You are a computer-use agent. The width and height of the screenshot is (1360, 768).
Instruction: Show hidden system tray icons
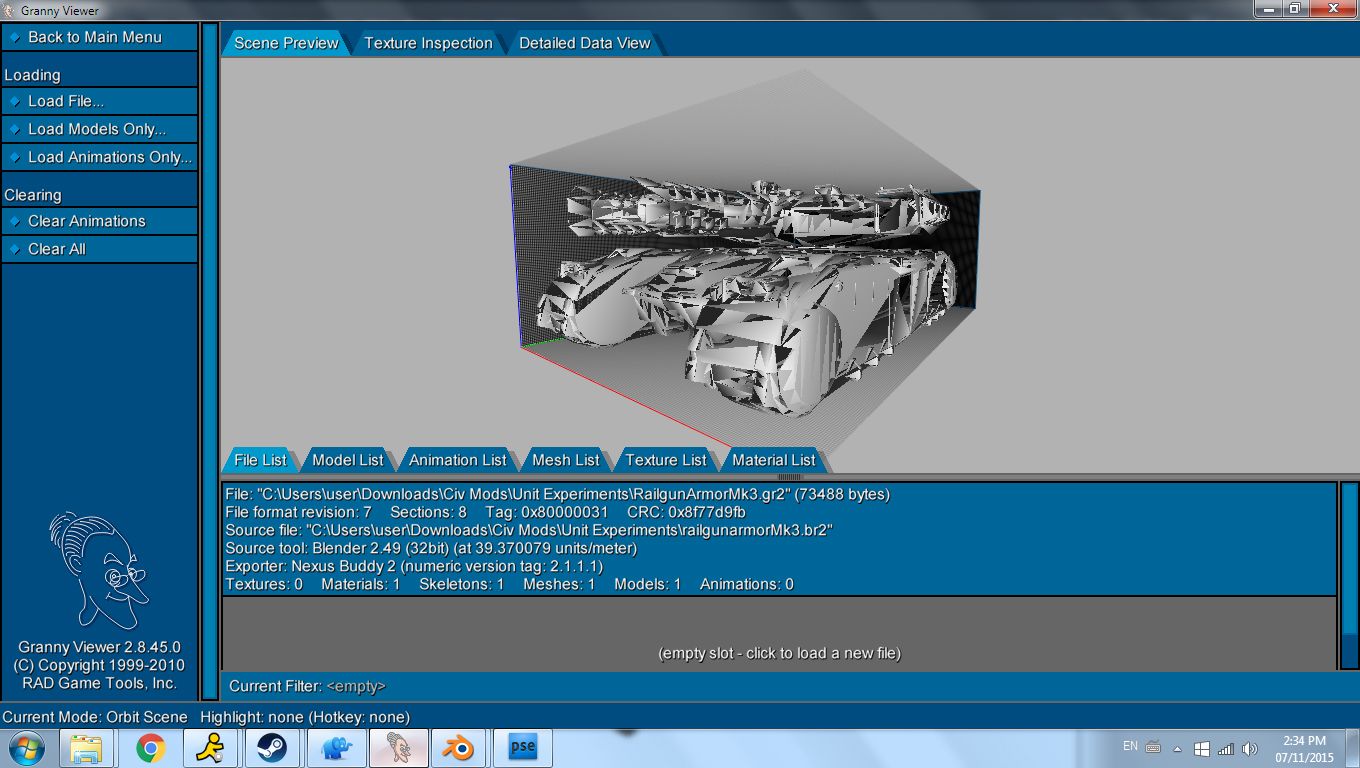(x=1177, y=748)
